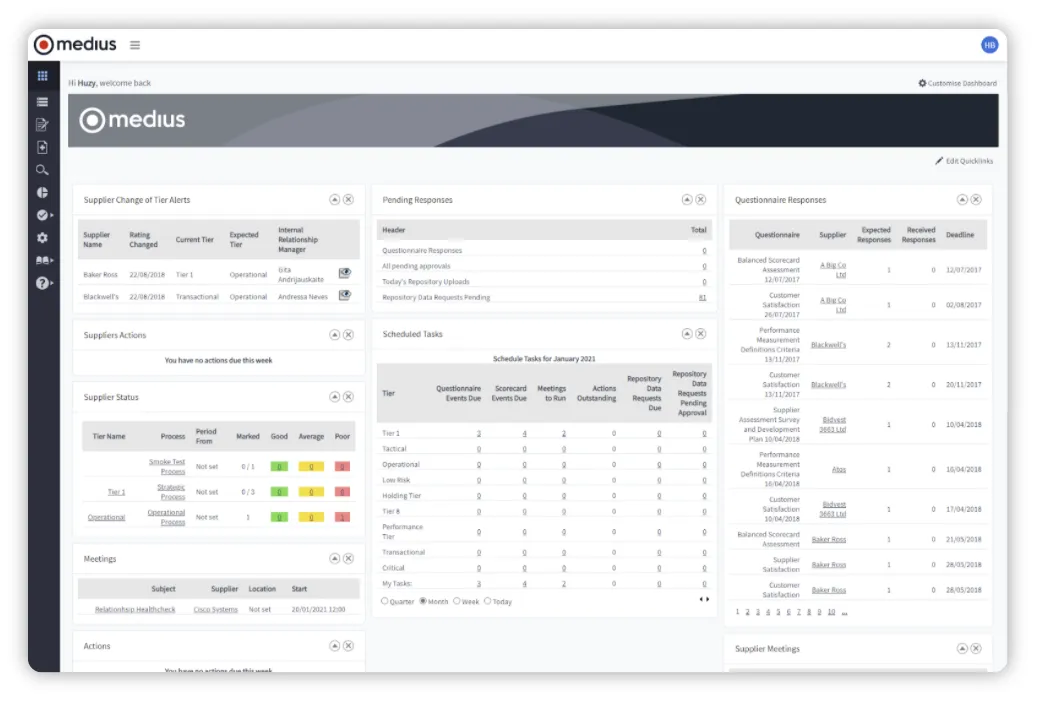Collapse the Actions widget
Image resolution: width=1050 pixels, height=708 pixels.
[334, 646]
